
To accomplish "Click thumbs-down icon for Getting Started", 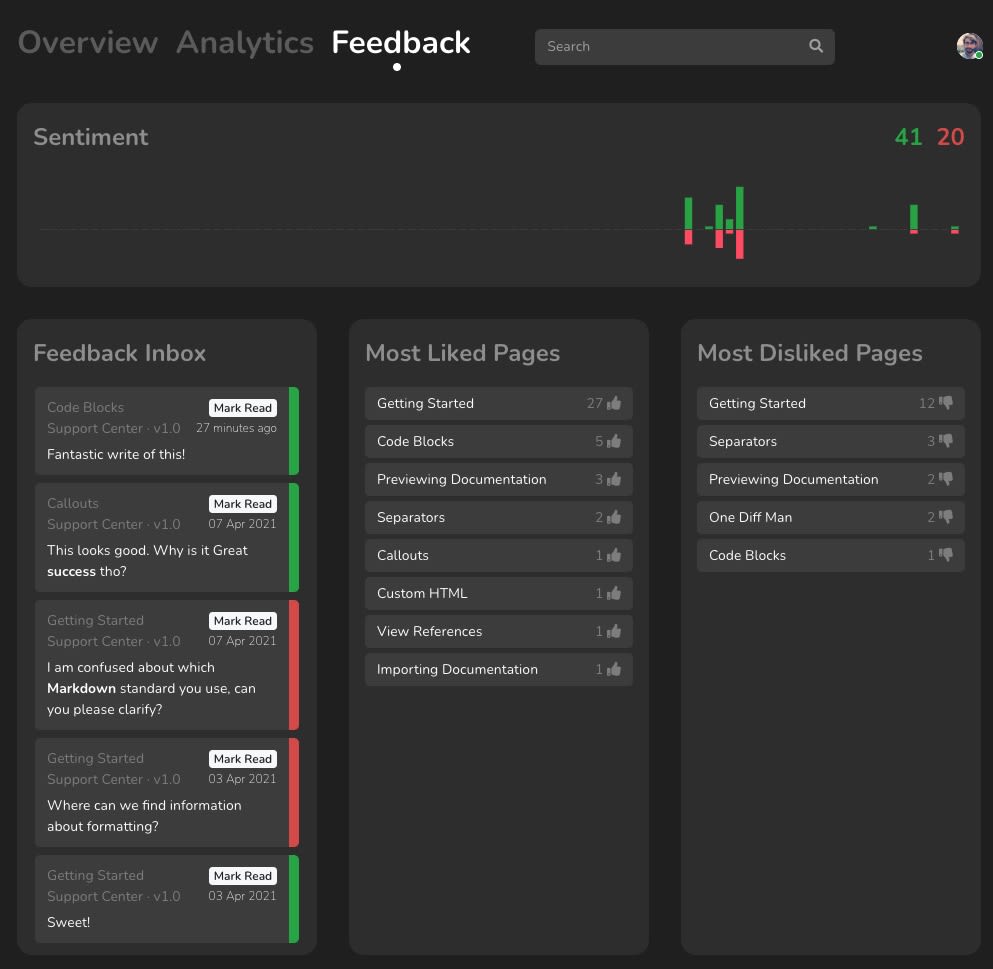I will point(946,404).
